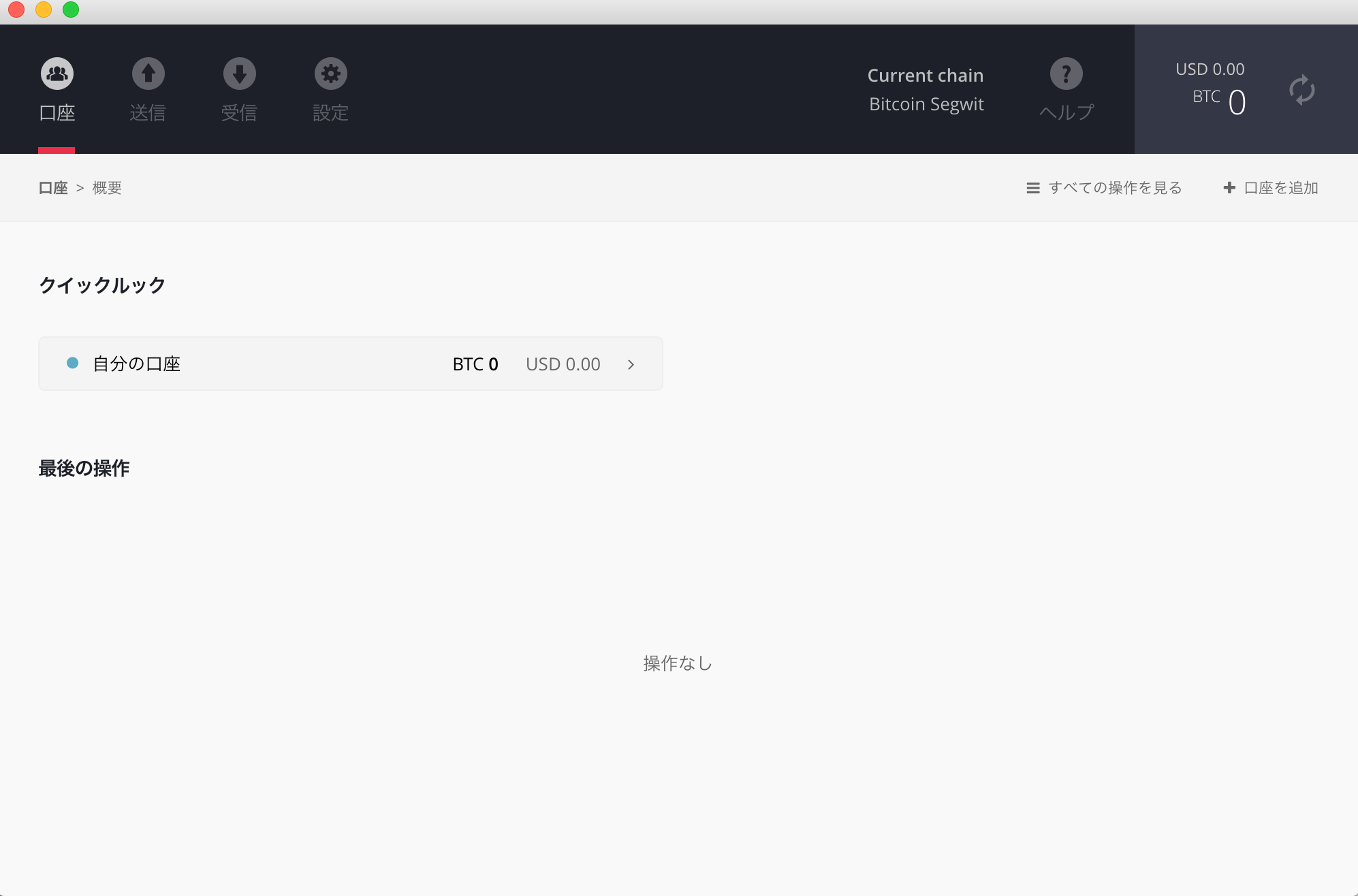Open Receive (受信) via the down-arrow icon
The image size is (1358, 896).
[x=239, y=74]
